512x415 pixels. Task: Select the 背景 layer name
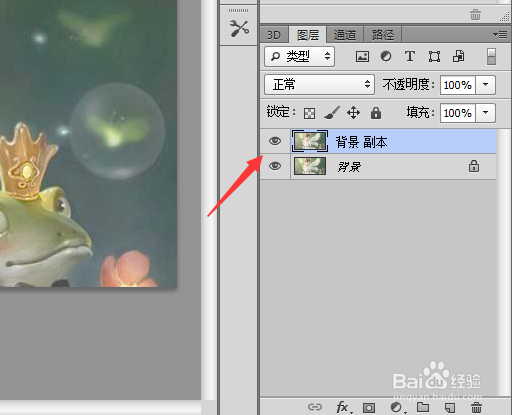pos(349,167)
